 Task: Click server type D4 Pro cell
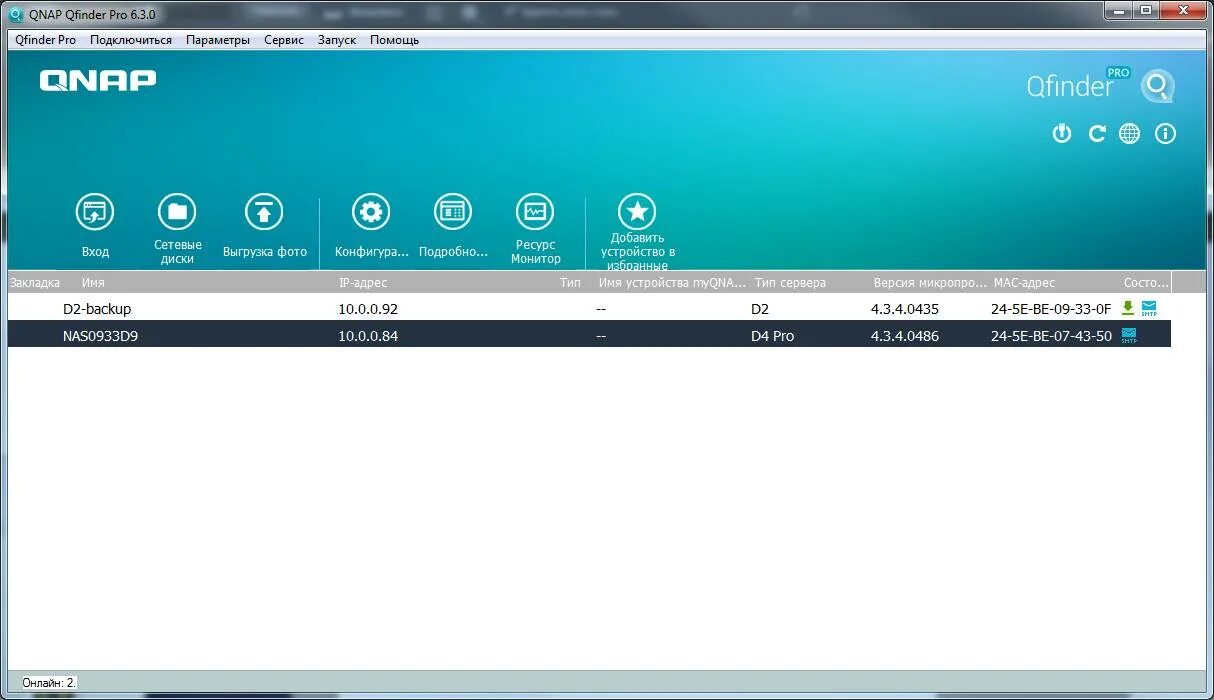772,335
